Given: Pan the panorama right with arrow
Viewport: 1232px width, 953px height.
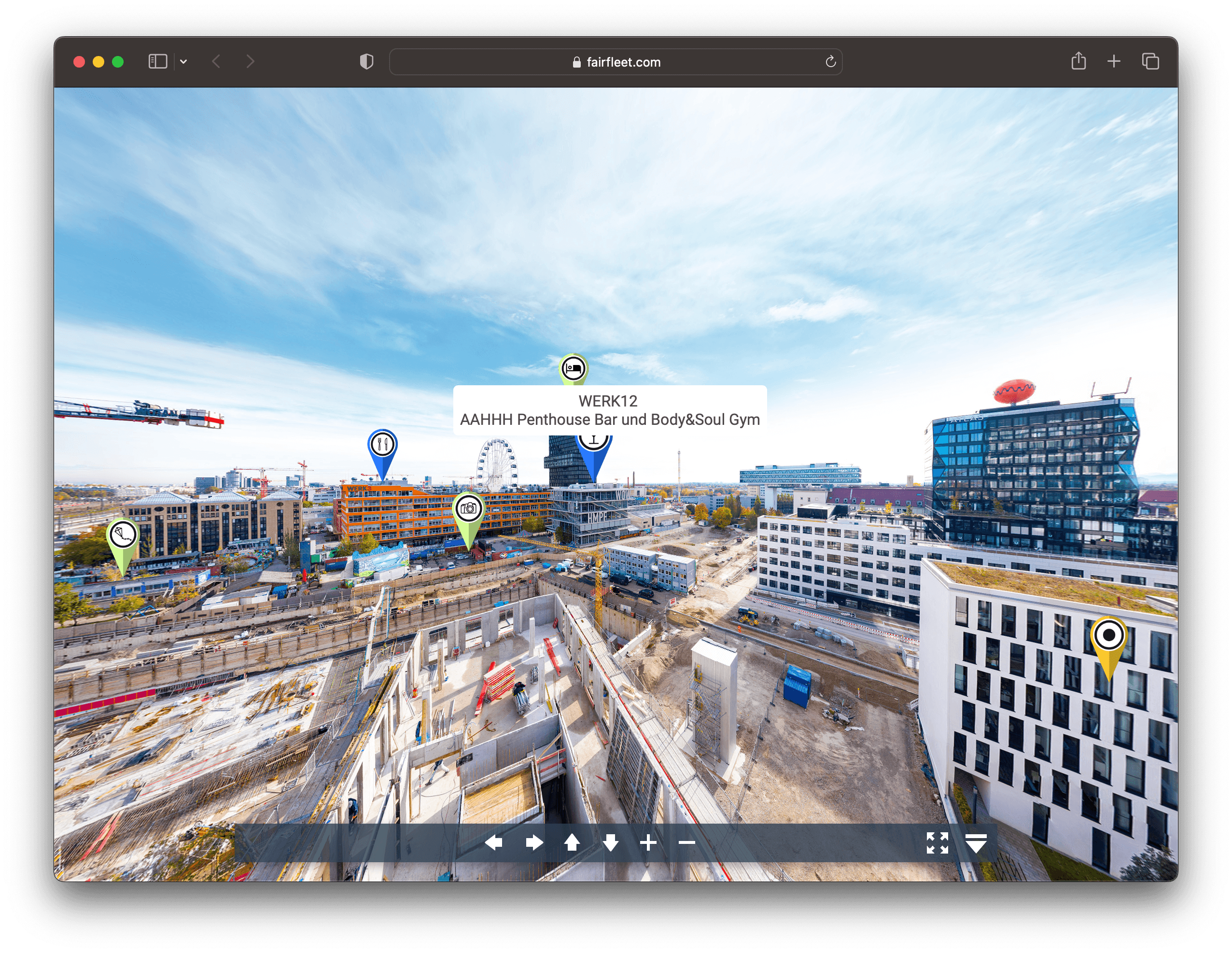Looking at the screenshot, I should (x=533, y=843).
